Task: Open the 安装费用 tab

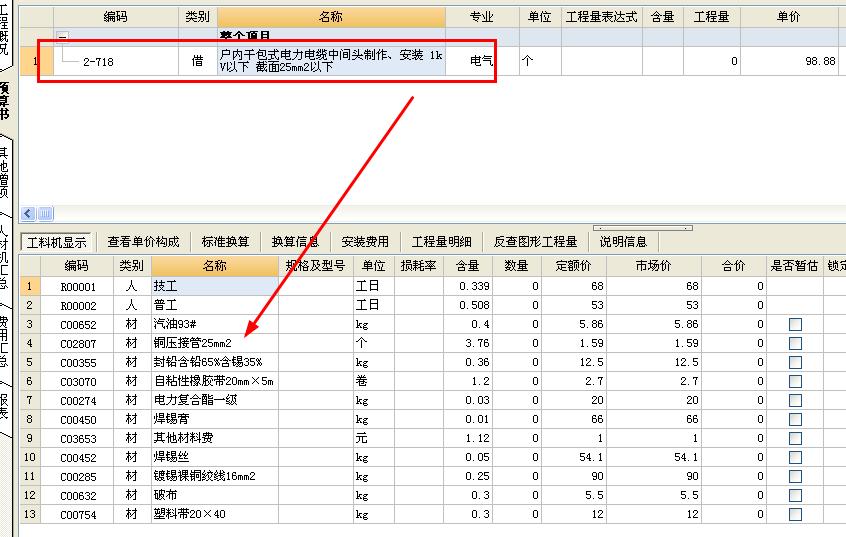Action: tap(365, 242)
